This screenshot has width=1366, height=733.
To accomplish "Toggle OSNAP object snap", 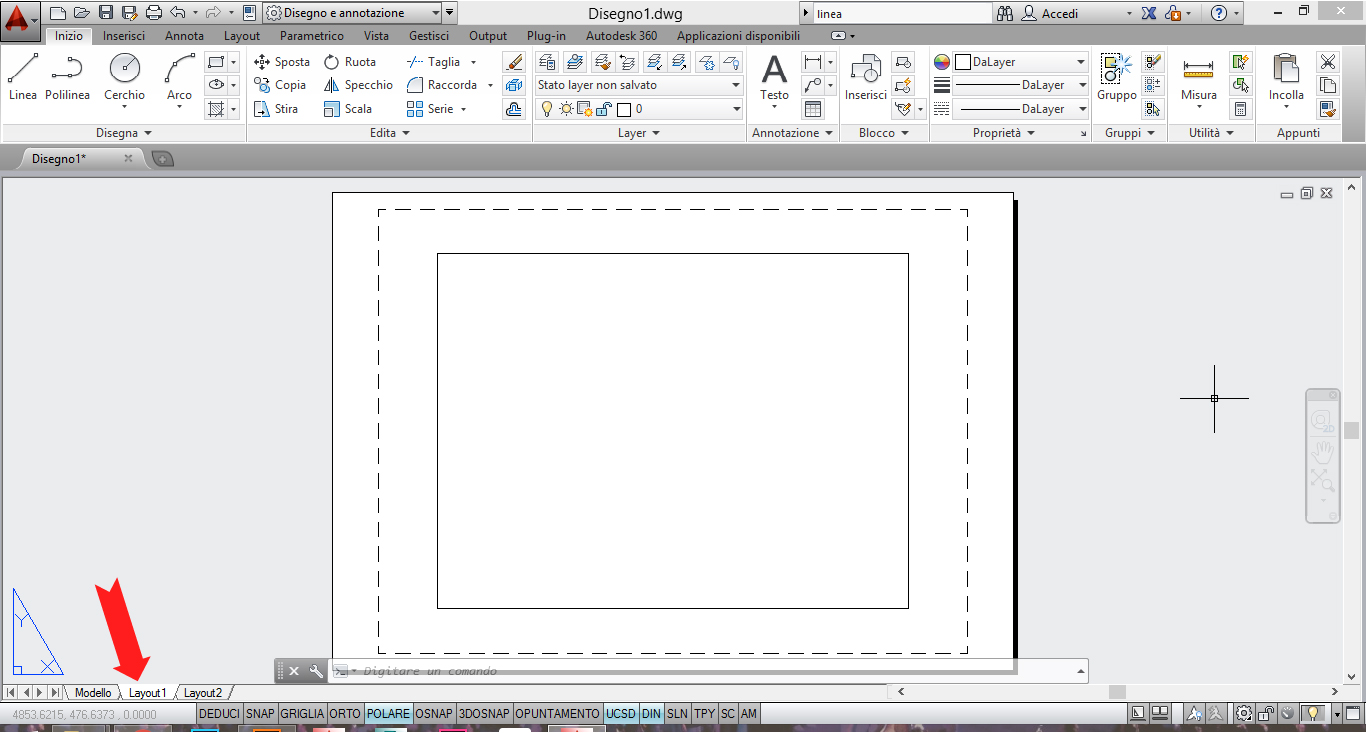I will [434, 714].
